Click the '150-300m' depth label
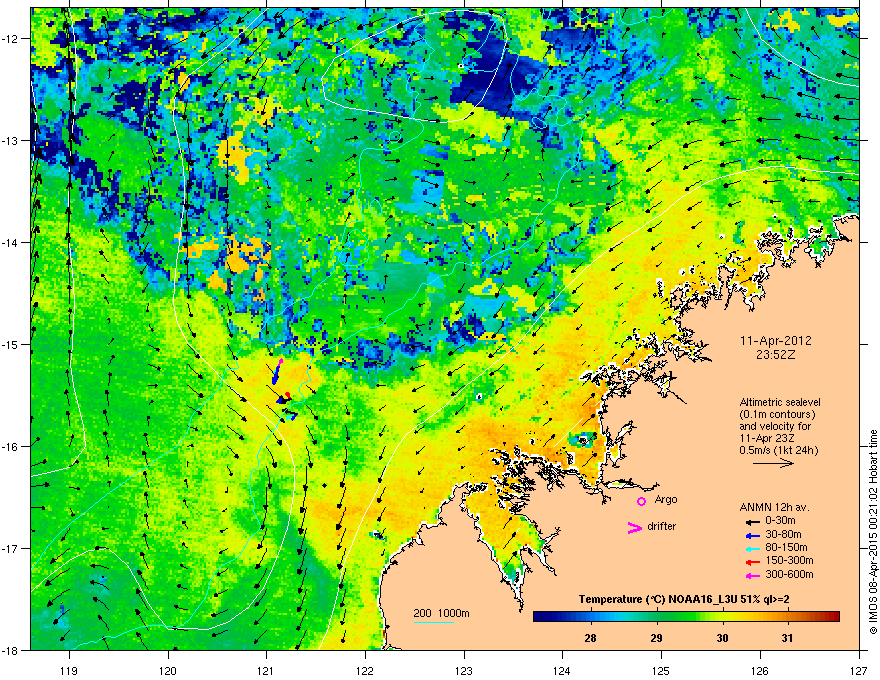This screenshot has height=680, width=880. pos(789,560)
